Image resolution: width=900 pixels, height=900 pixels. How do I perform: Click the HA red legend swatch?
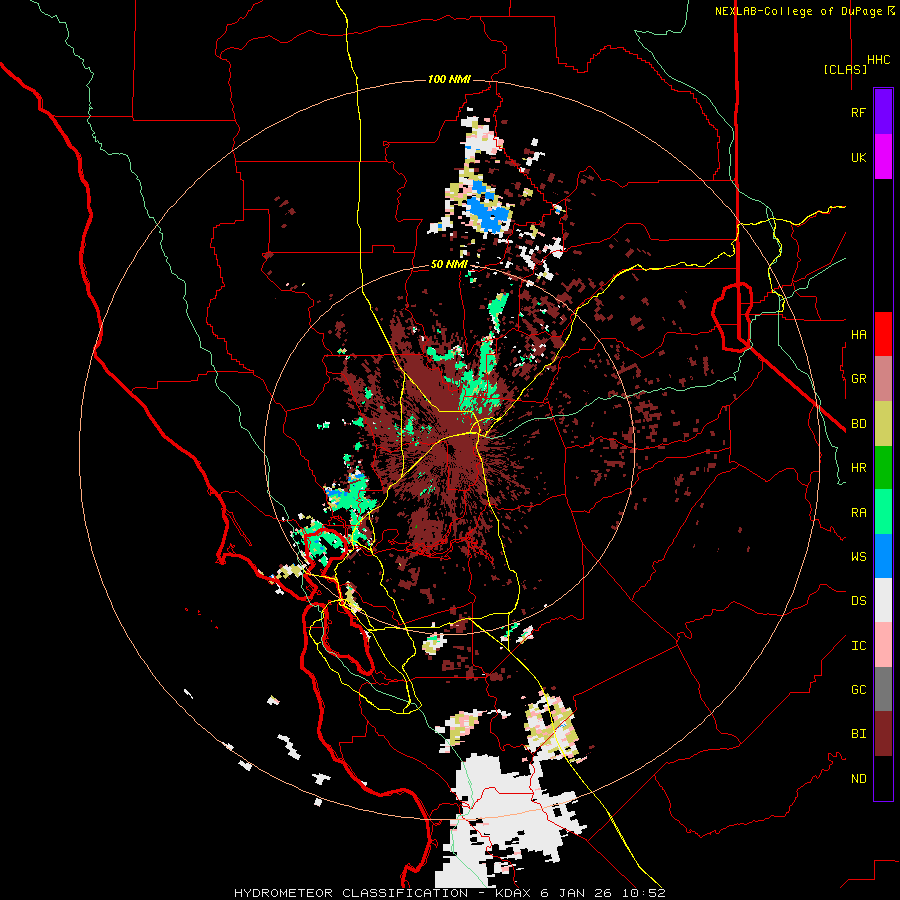coord(883,334)
